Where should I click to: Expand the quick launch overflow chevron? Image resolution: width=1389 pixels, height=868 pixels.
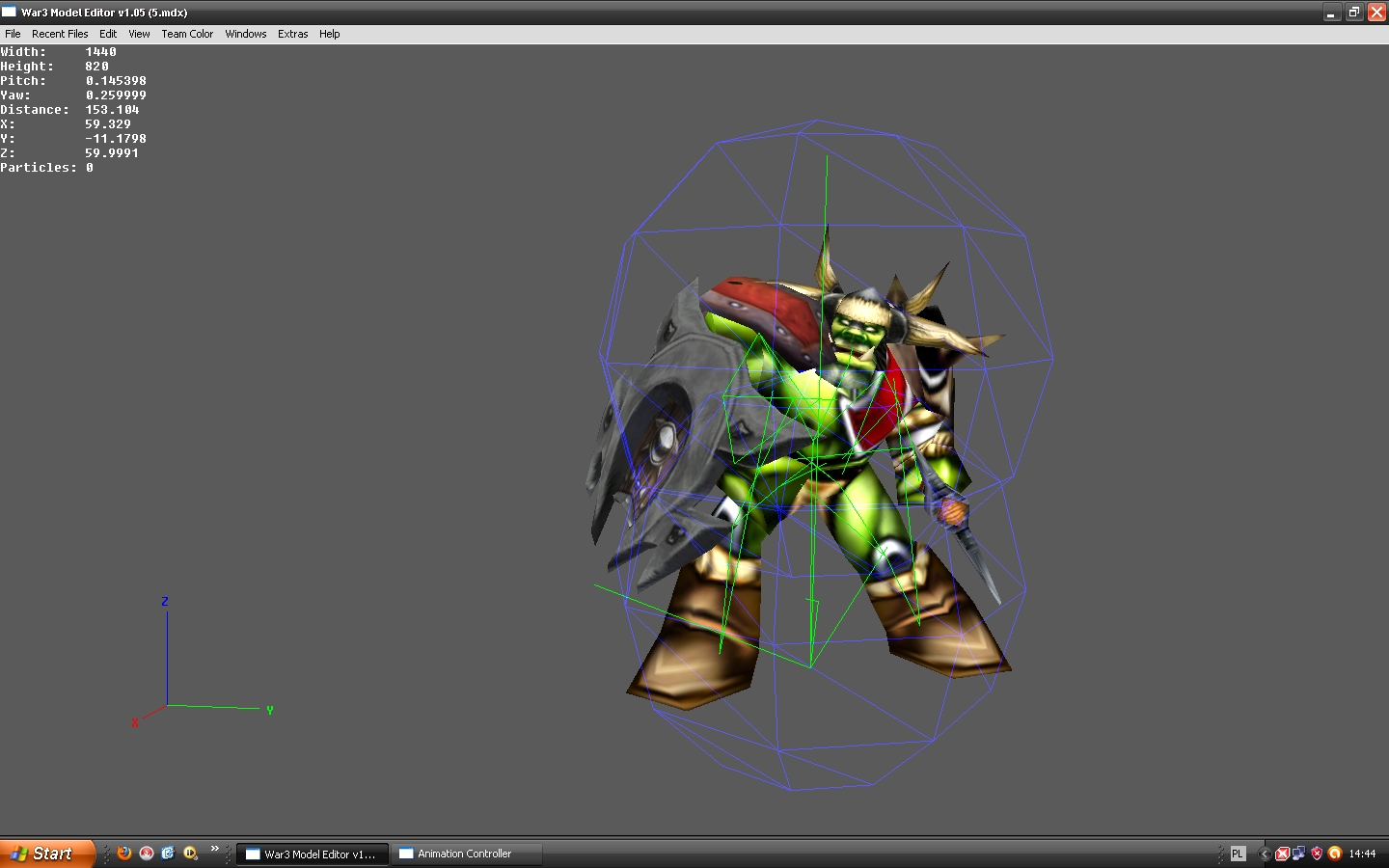click(214, 850)
